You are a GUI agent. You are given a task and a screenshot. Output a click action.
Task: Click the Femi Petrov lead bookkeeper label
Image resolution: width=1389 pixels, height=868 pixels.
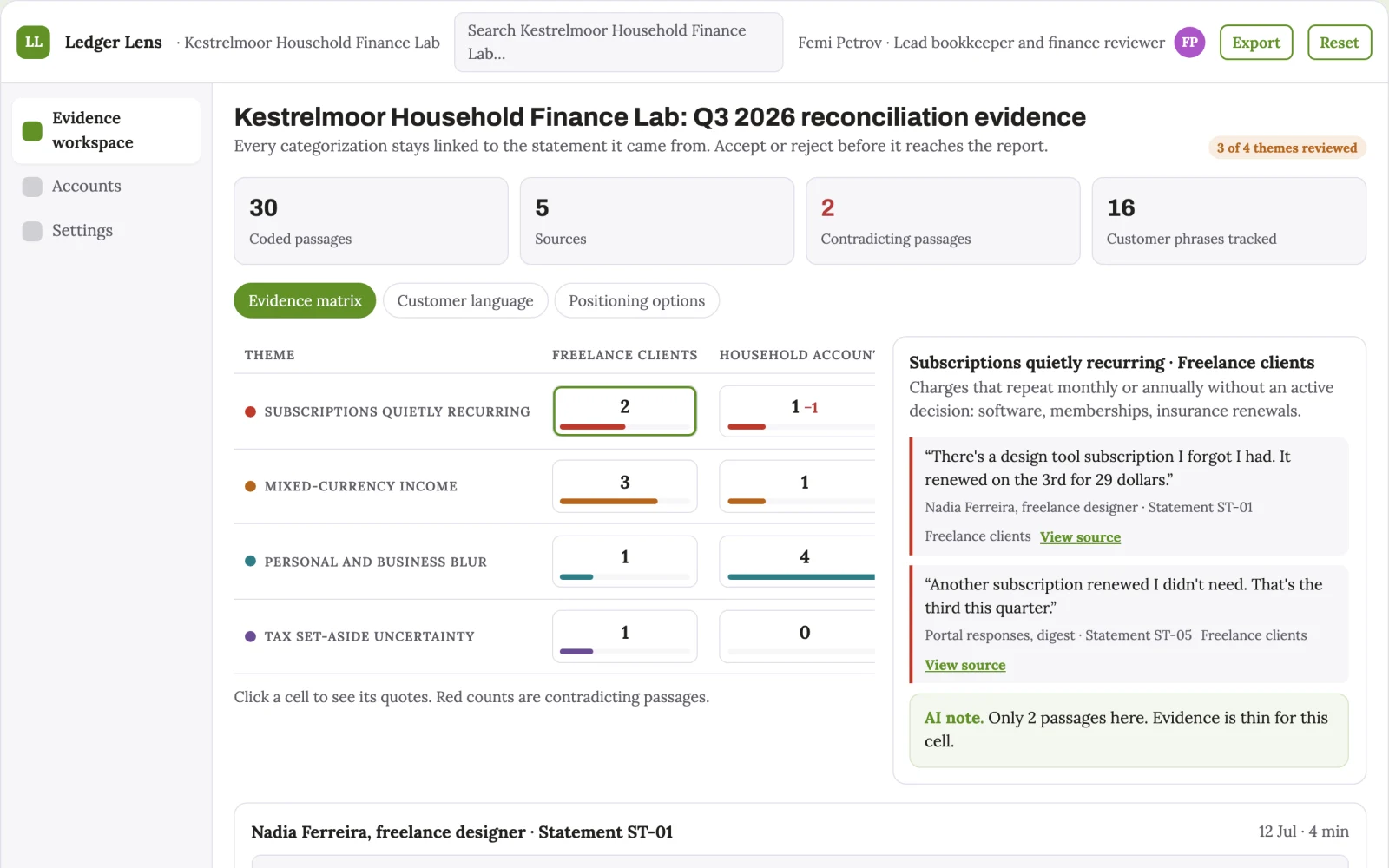pos(981,42)
